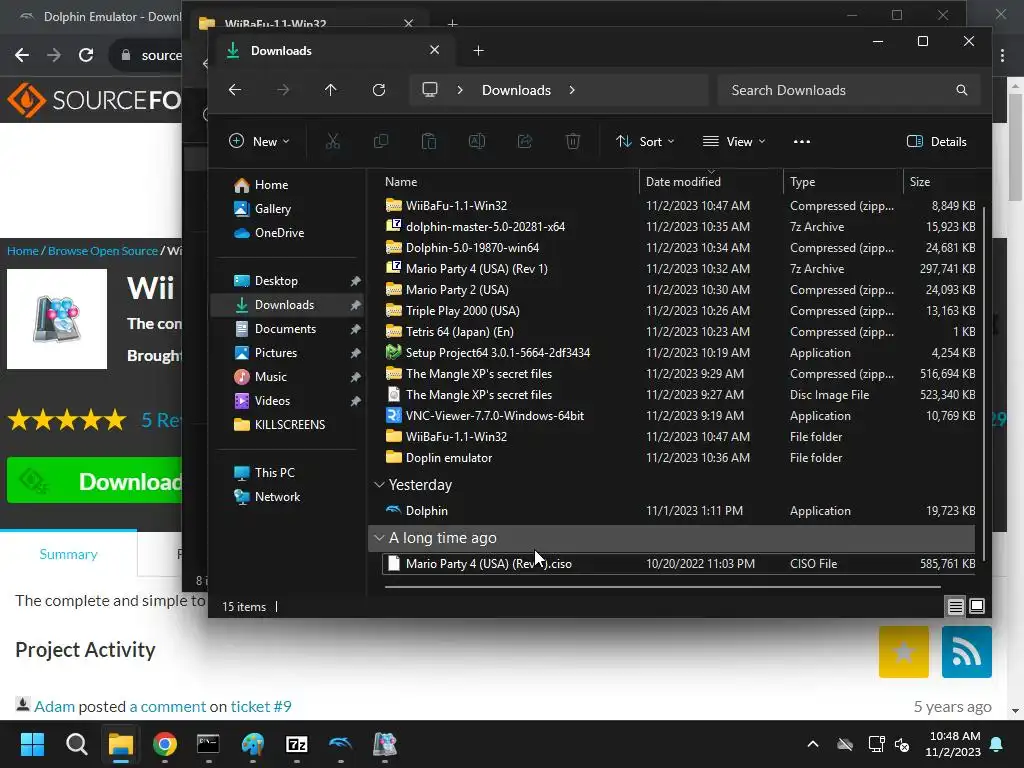This screenshot has width=1024, height=768.
Task: Go back in Explorer navigation
Action: [235, 90]
